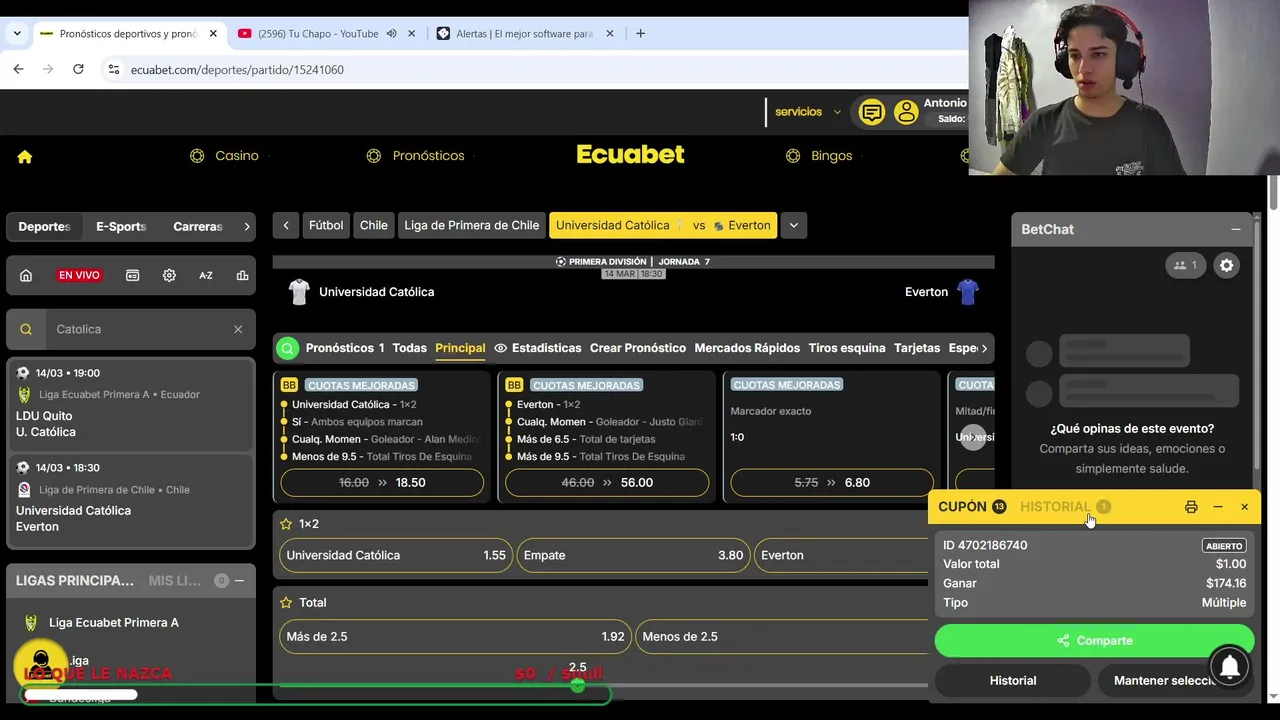Image resolution: width=1280 pixels, height=720 pixels.
Task: Open Universidad Católica vs Everton result in sidebar
Action: (131, 497)
